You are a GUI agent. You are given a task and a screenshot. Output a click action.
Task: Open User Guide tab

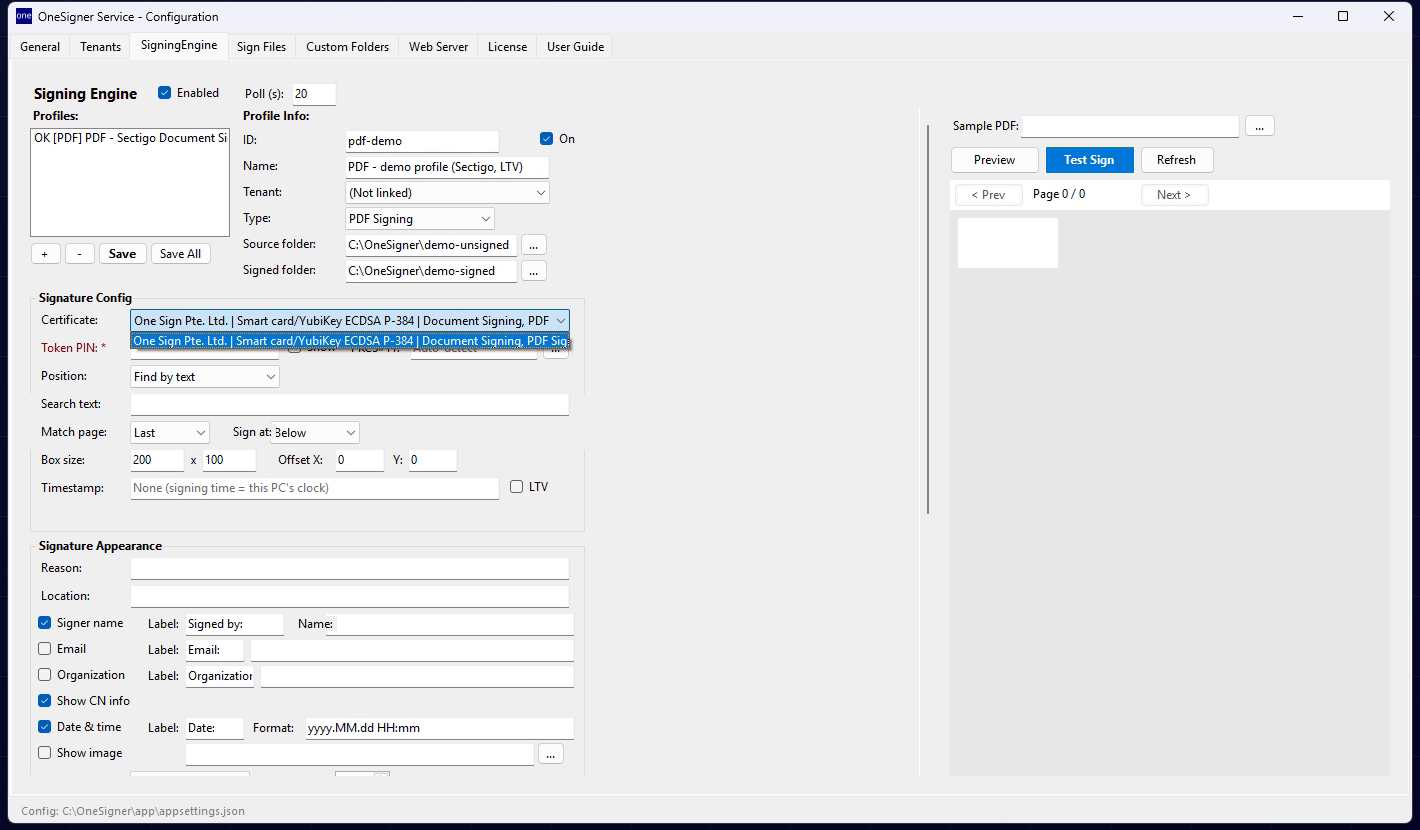[575, 47]
